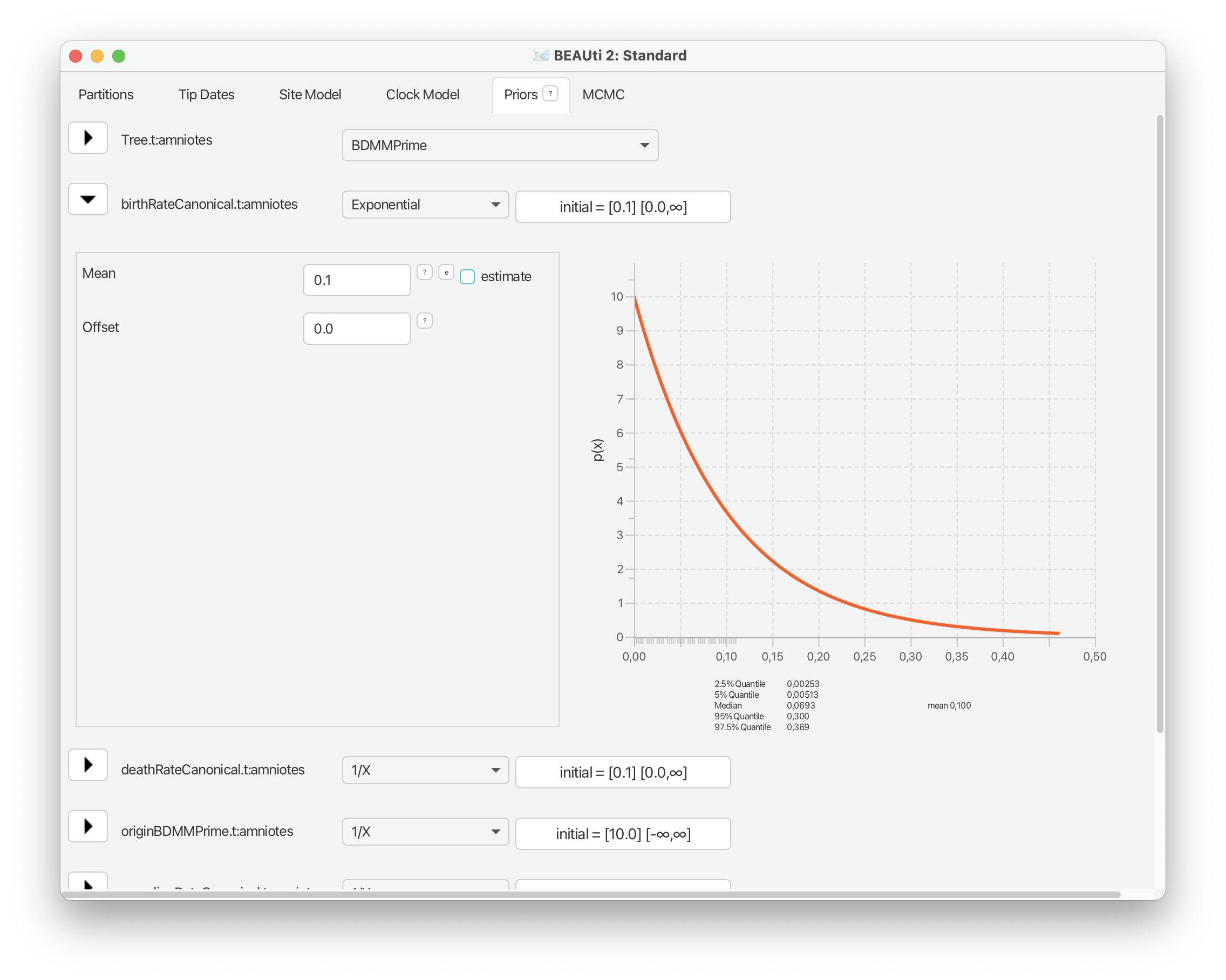1226x980 pixels.
Task: Enable the estimate checkbox for Mean
Action: tap(467, 276)
